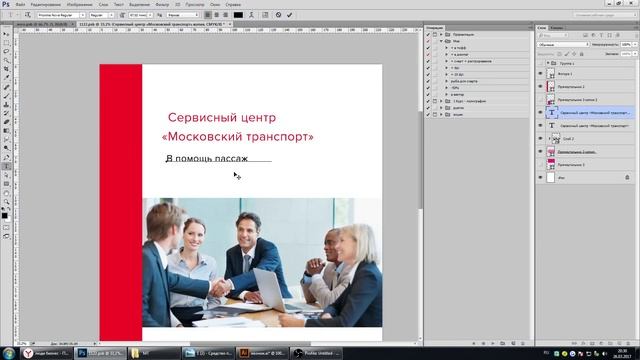This screenshot has height=360, width=640.
Task: Collapse the Группа 1 layer group
Action: 548,63
